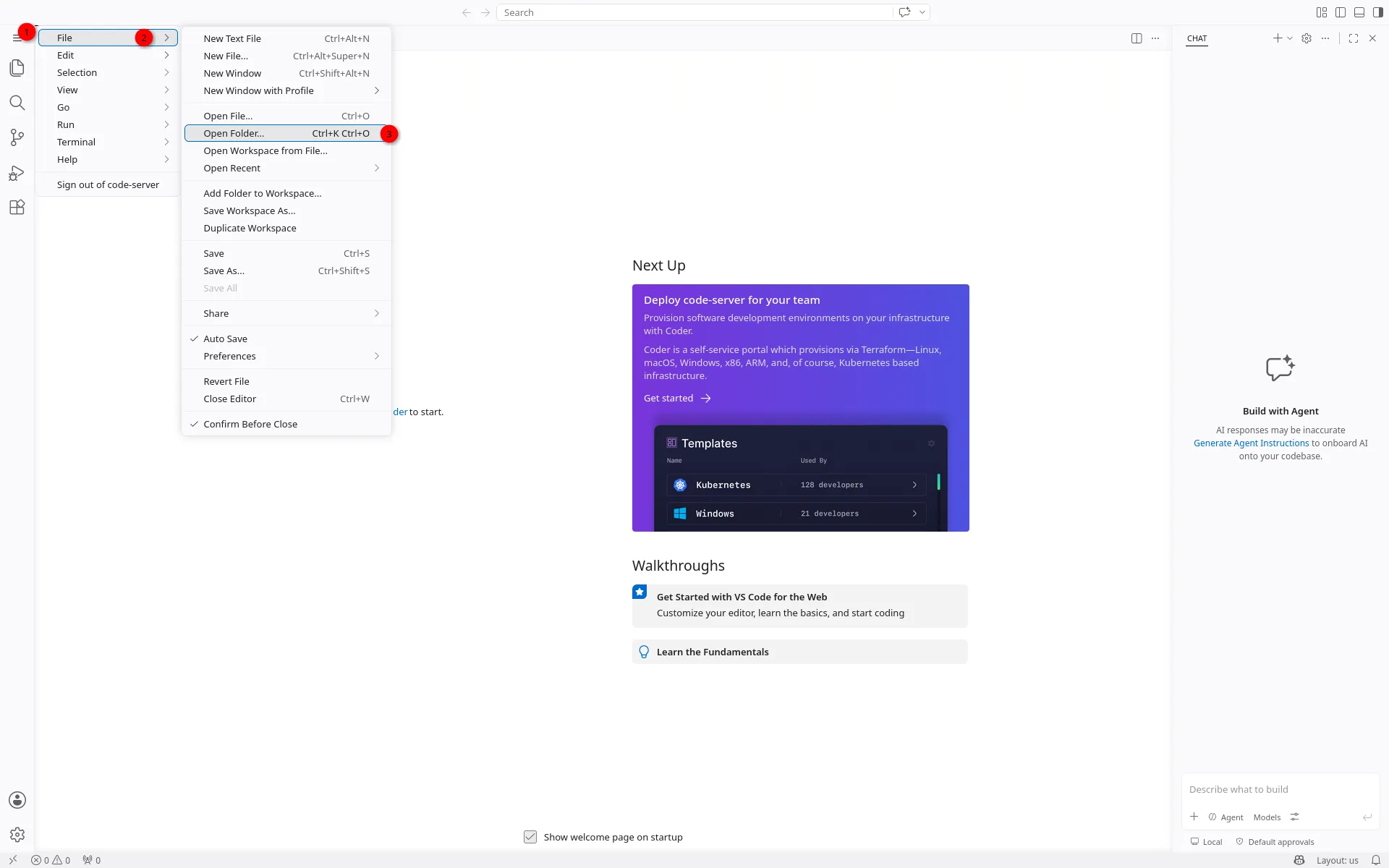
Task: Open the Run and Debug view icon
Action: click(17, 172)
